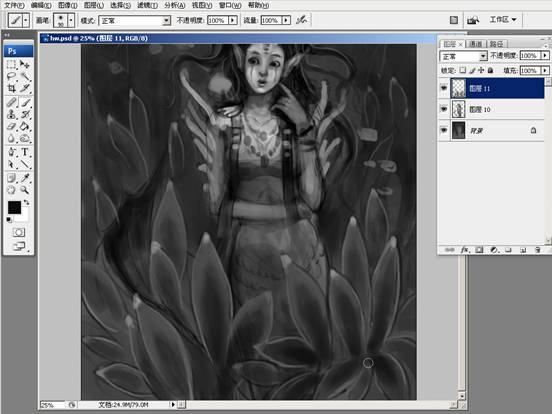The image size is (552, 414).
Task: Select the Brush tool in toolbox
Action: (25, 102)
